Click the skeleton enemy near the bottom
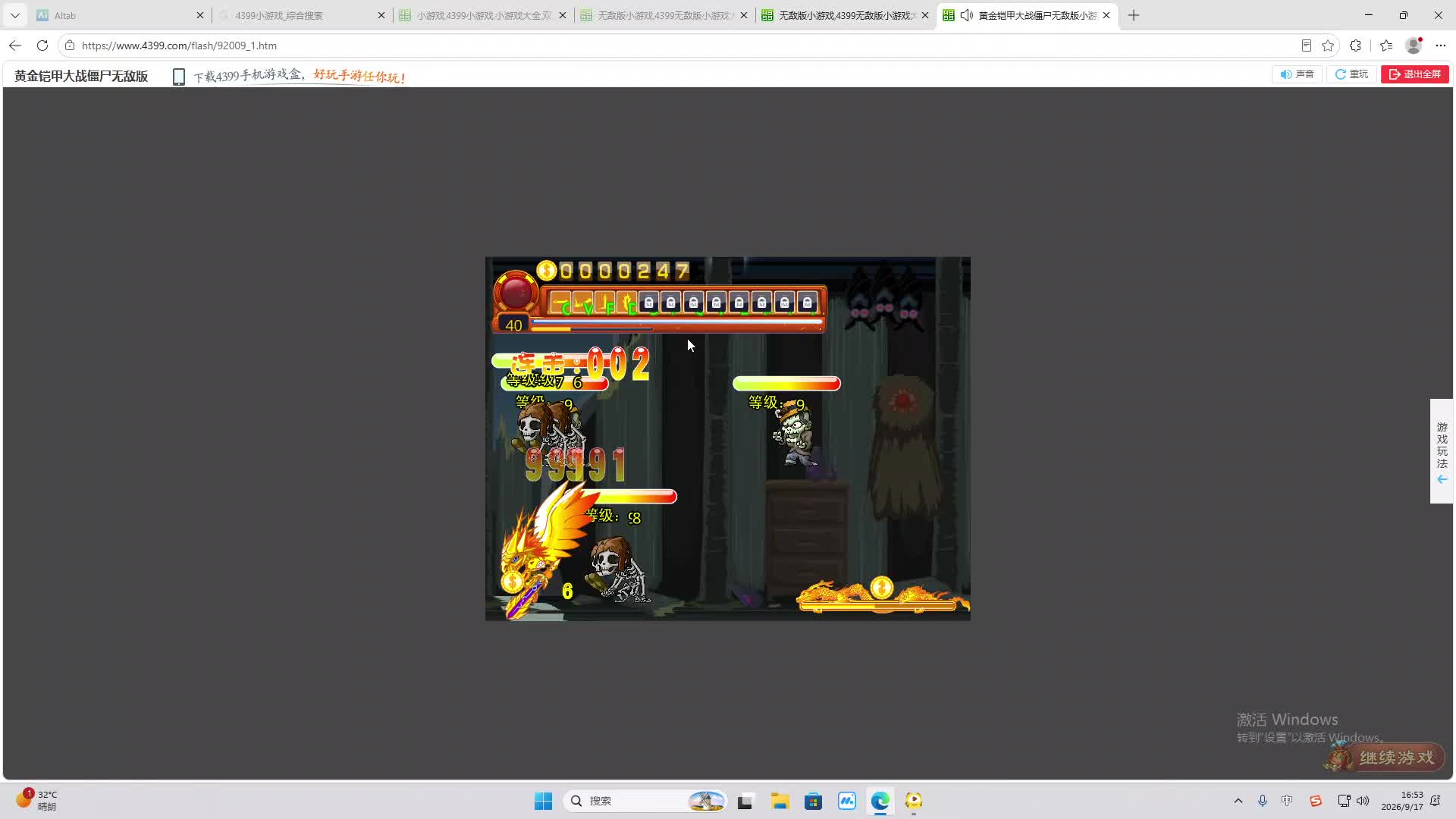Image resolution: width=1456 pixels, height=819 pixels. (618, 570)
